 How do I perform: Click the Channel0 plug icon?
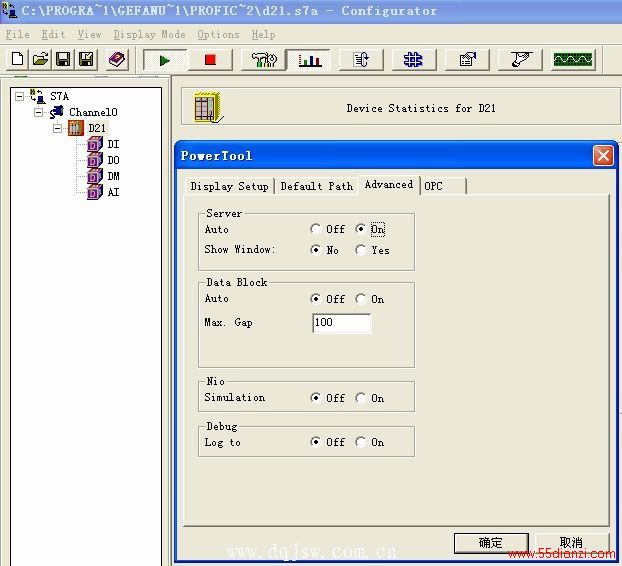tap(57, 112)
